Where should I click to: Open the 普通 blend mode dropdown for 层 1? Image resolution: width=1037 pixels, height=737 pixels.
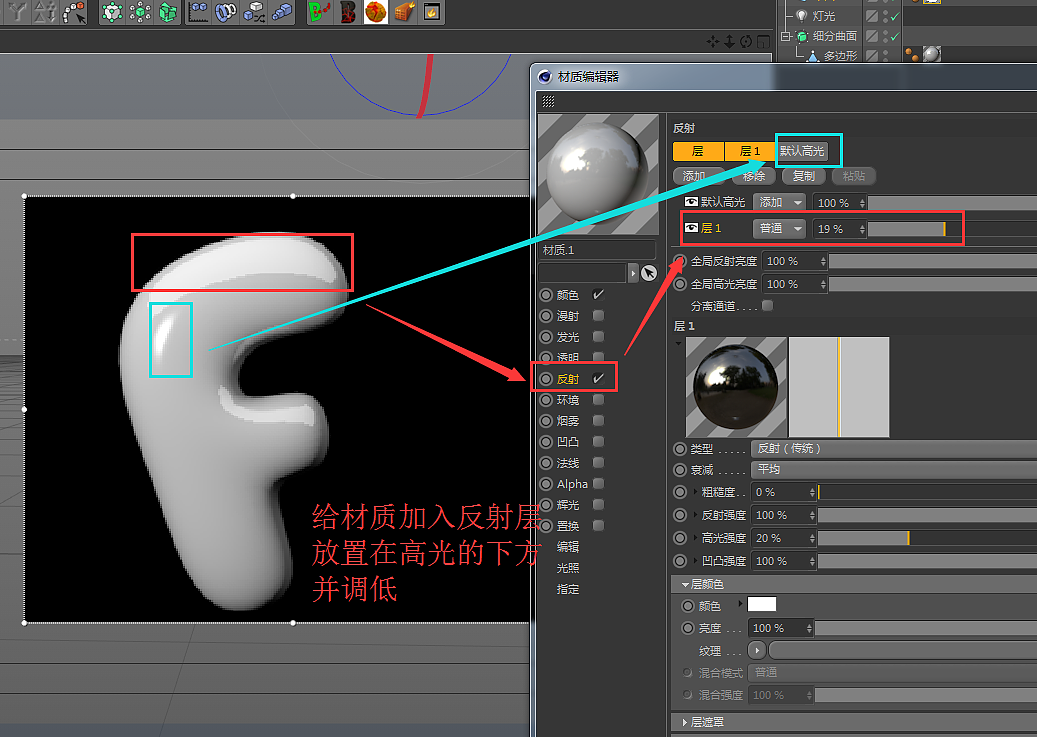[x=779, y=228]
